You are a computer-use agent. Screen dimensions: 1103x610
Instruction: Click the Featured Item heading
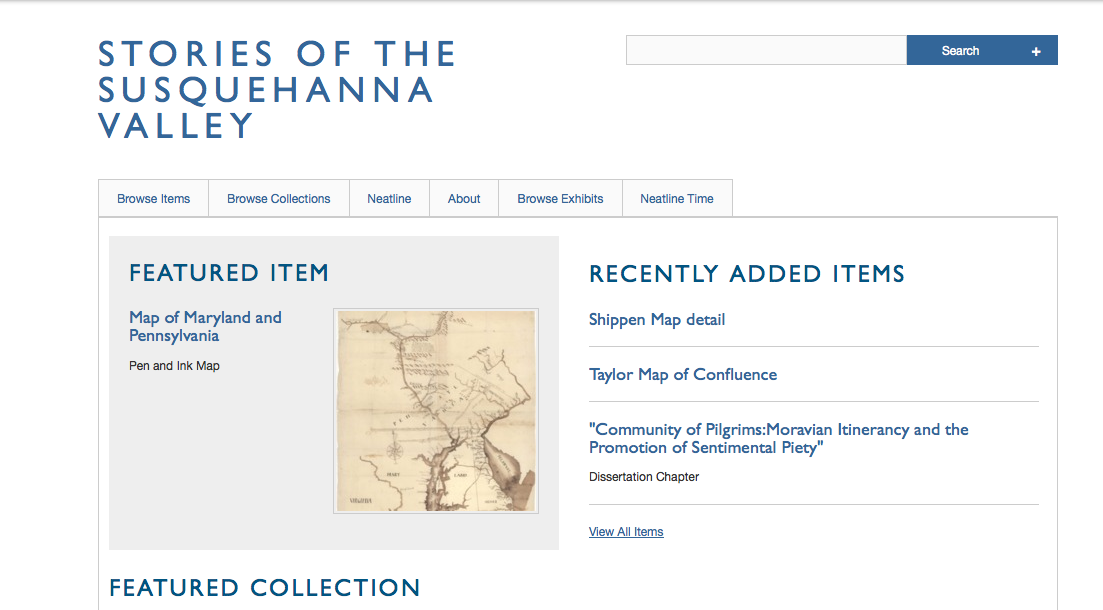tap(229, 273)
